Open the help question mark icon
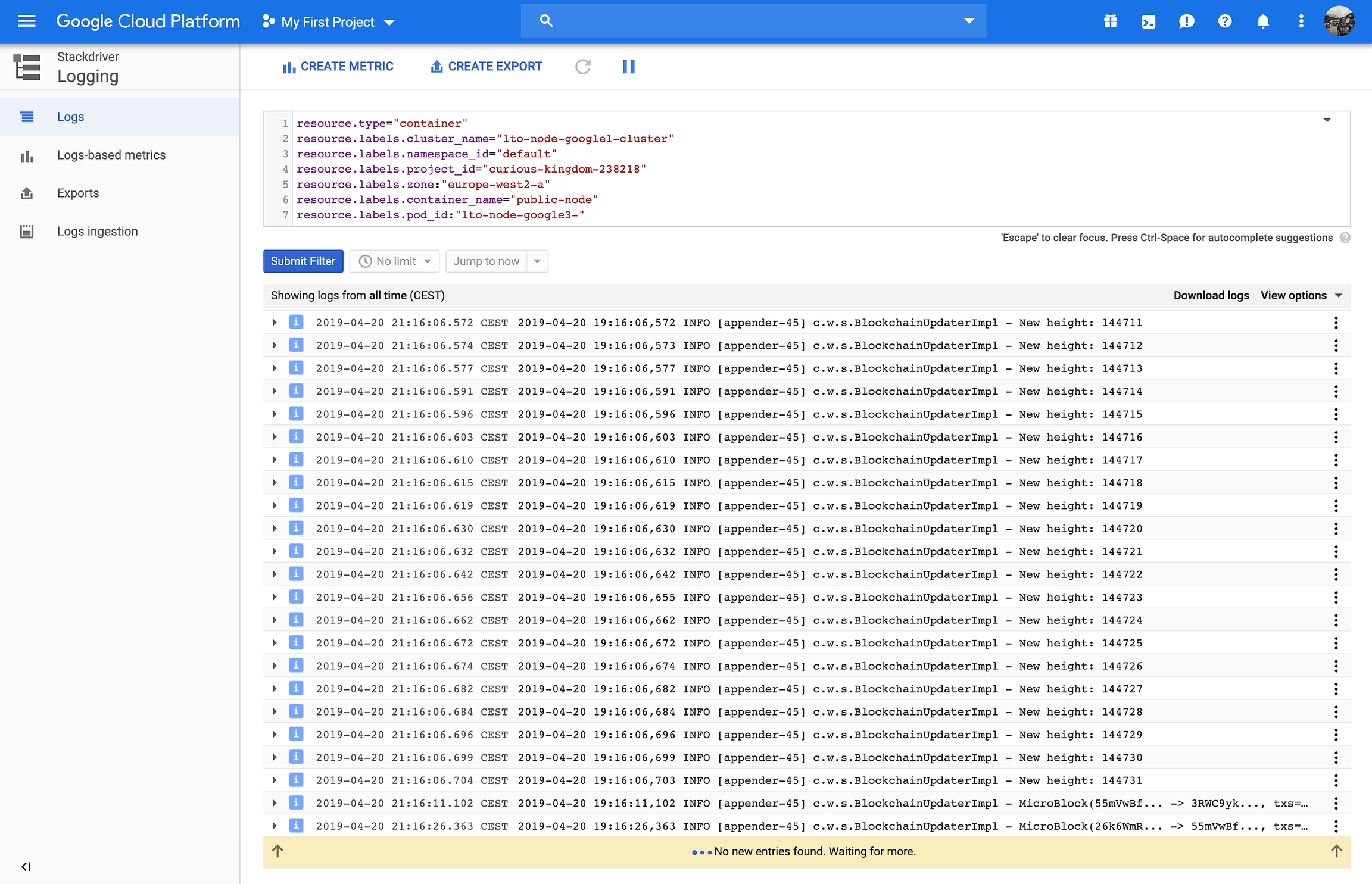The image size is (1372, 884). [1224, 21]
